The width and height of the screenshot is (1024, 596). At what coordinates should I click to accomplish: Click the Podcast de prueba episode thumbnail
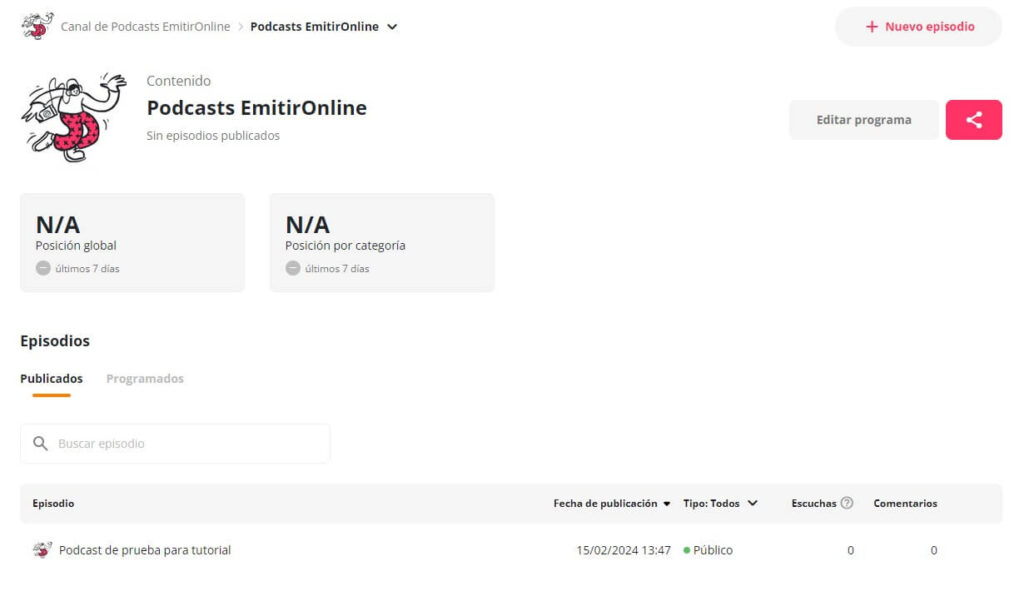click(42, 550)
